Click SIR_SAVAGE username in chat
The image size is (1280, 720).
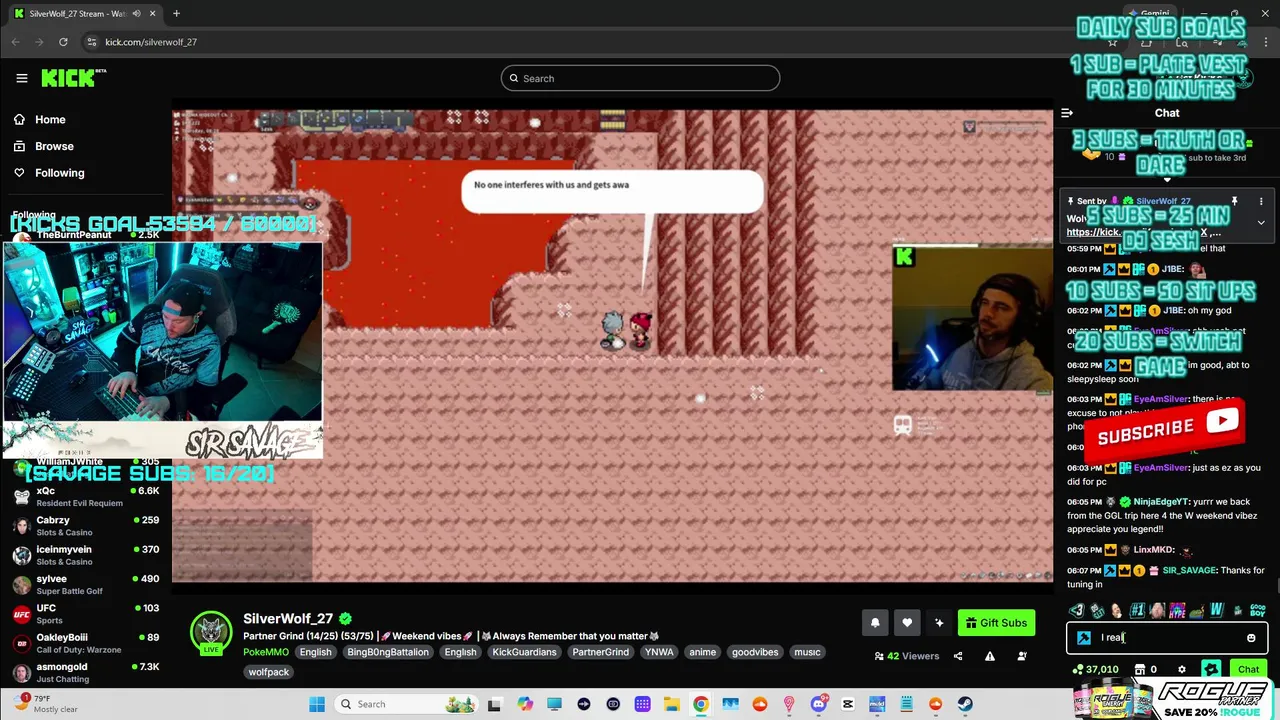pyautogui.click(x=1189, y=570)
